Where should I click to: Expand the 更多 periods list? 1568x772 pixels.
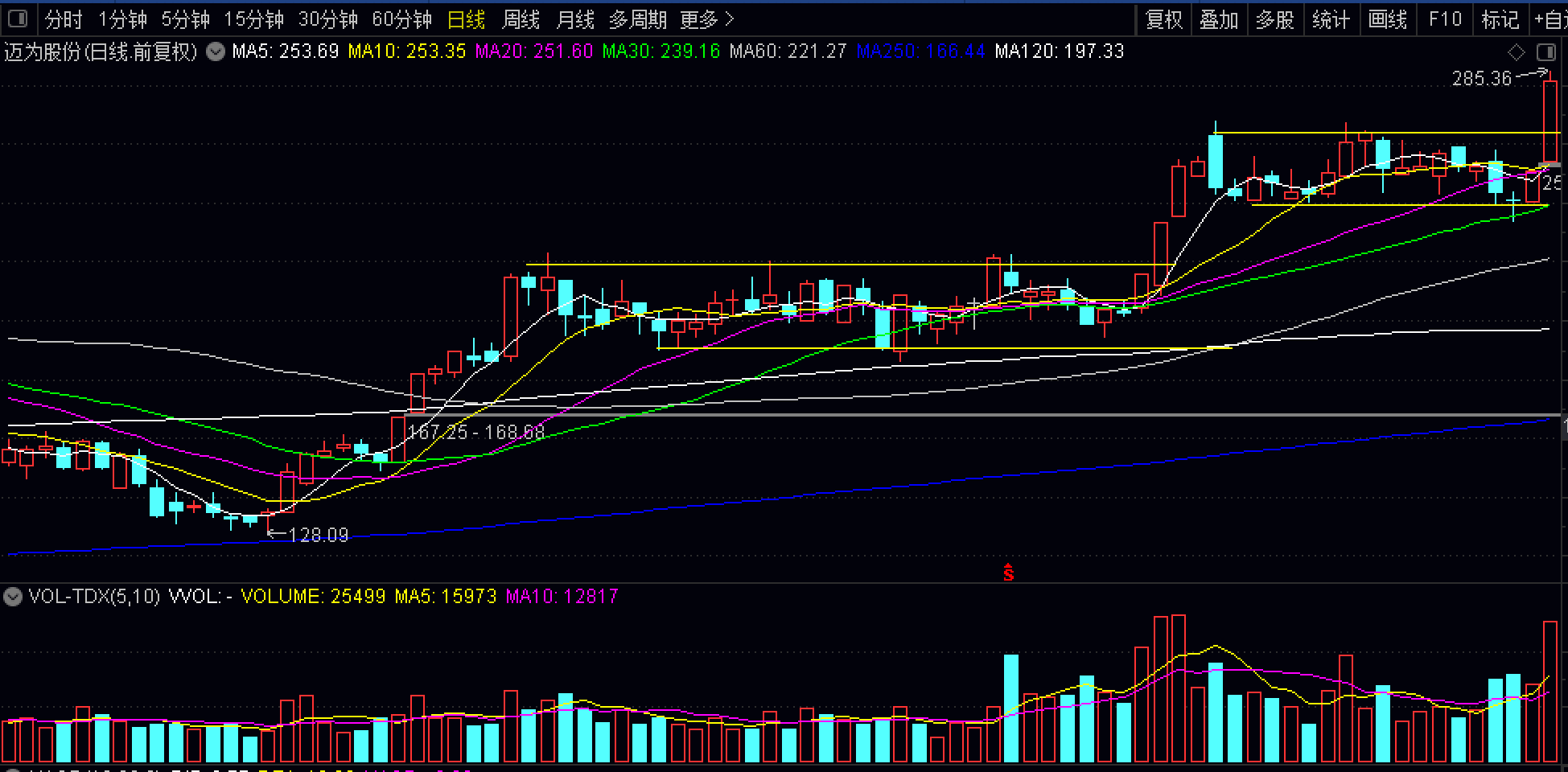tap(707, 19)
